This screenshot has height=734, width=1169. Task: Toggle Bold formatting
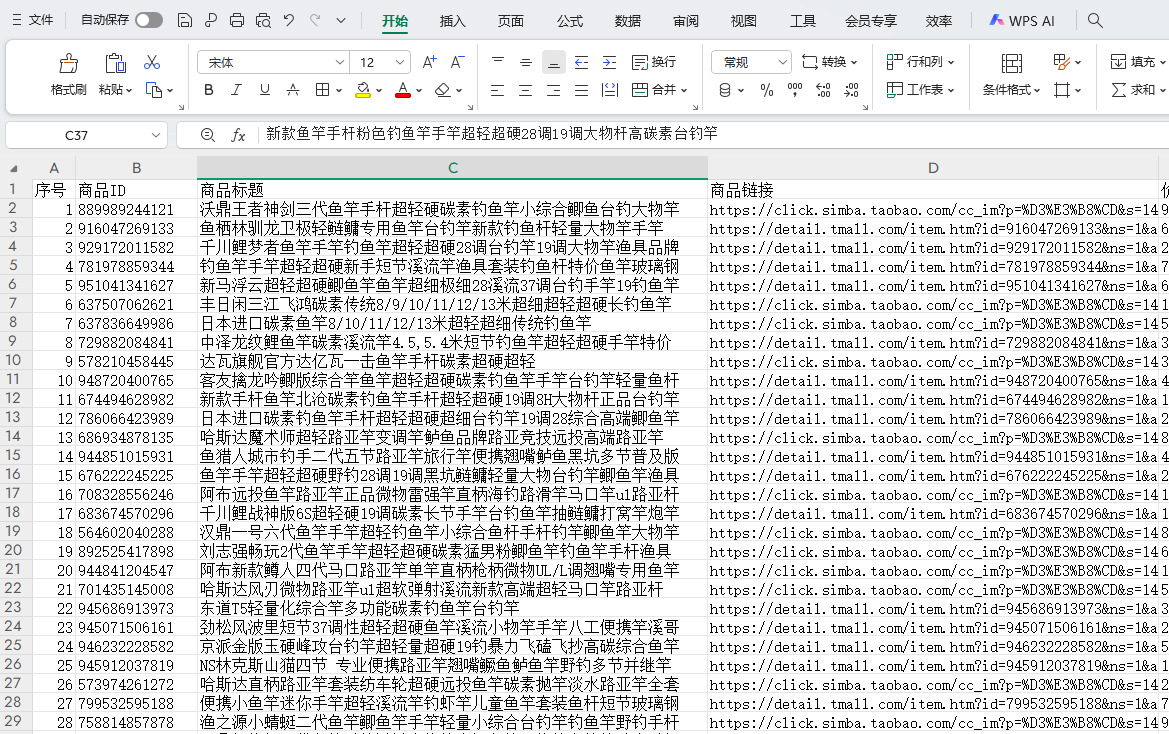(x=209, y=90)
